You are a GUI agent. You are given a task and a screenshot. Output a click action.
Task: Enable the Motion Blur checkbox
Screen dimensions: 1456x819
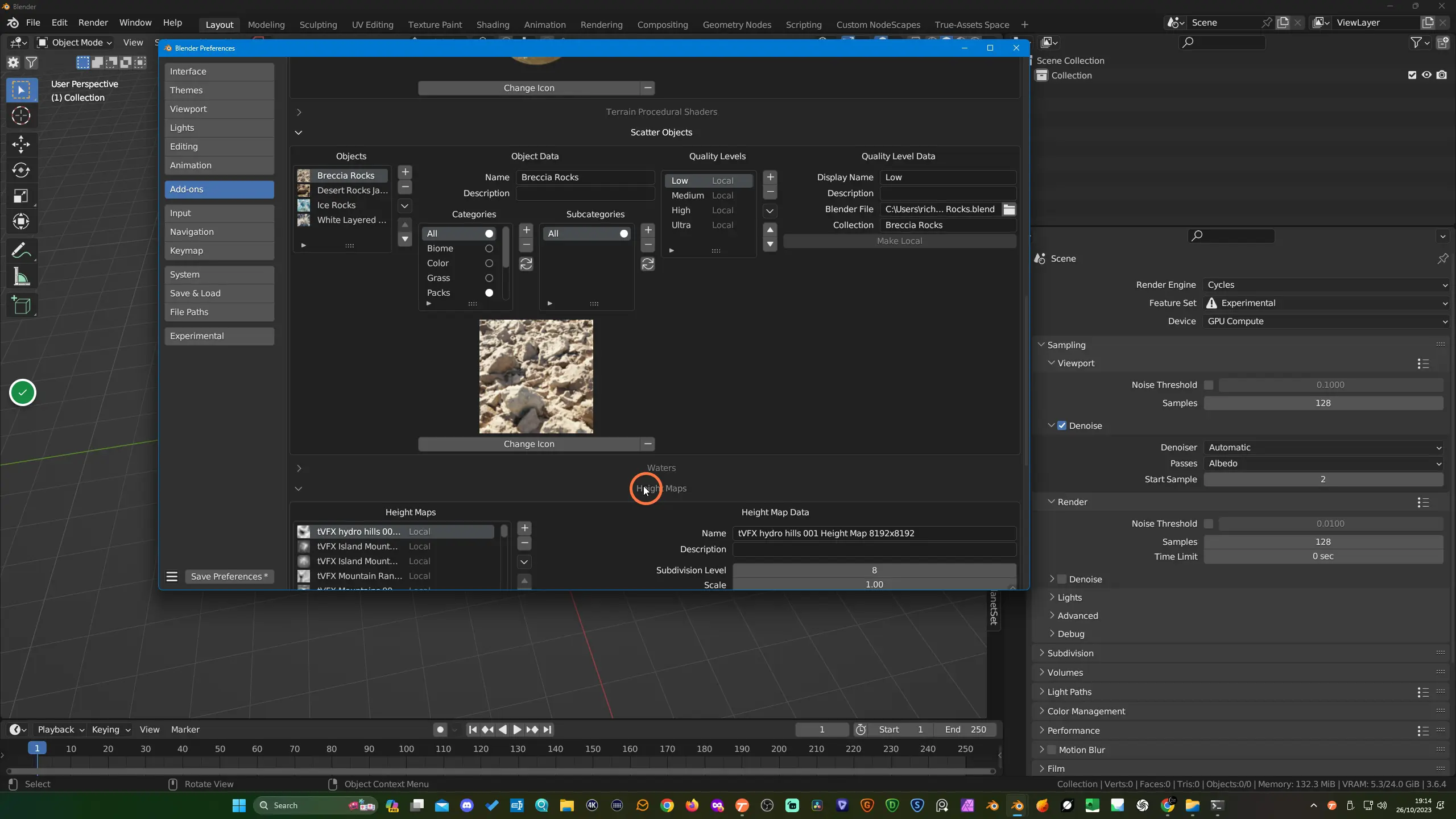click(x=1052, y=750)
